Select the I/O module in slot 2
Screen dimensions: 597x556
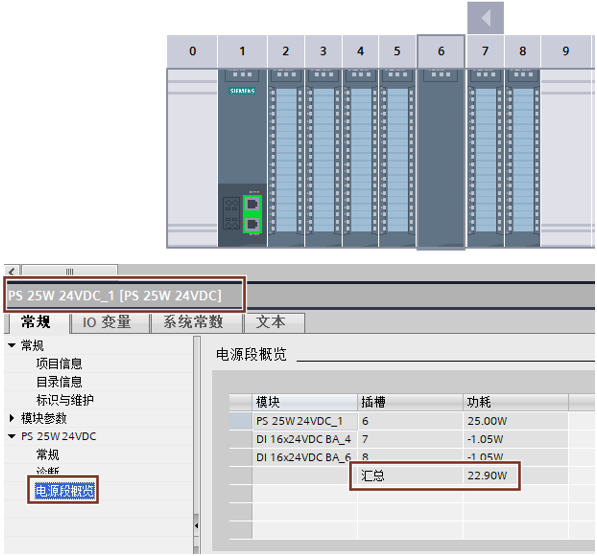(286, 158)
